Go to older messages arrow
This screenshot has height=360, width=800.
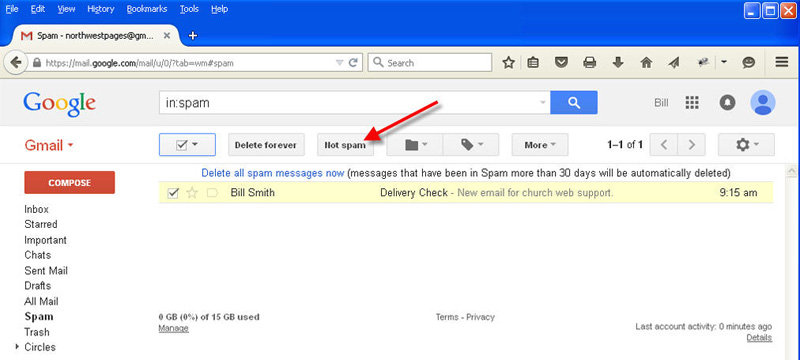click(692, 145)
